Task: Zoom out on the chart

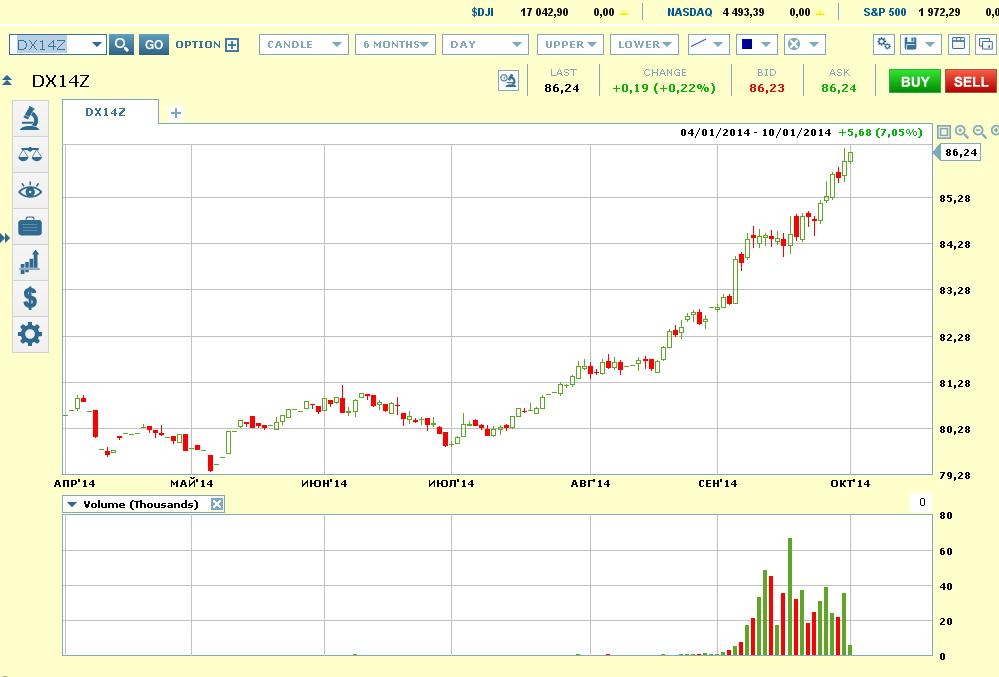Action: click(980, 132)
